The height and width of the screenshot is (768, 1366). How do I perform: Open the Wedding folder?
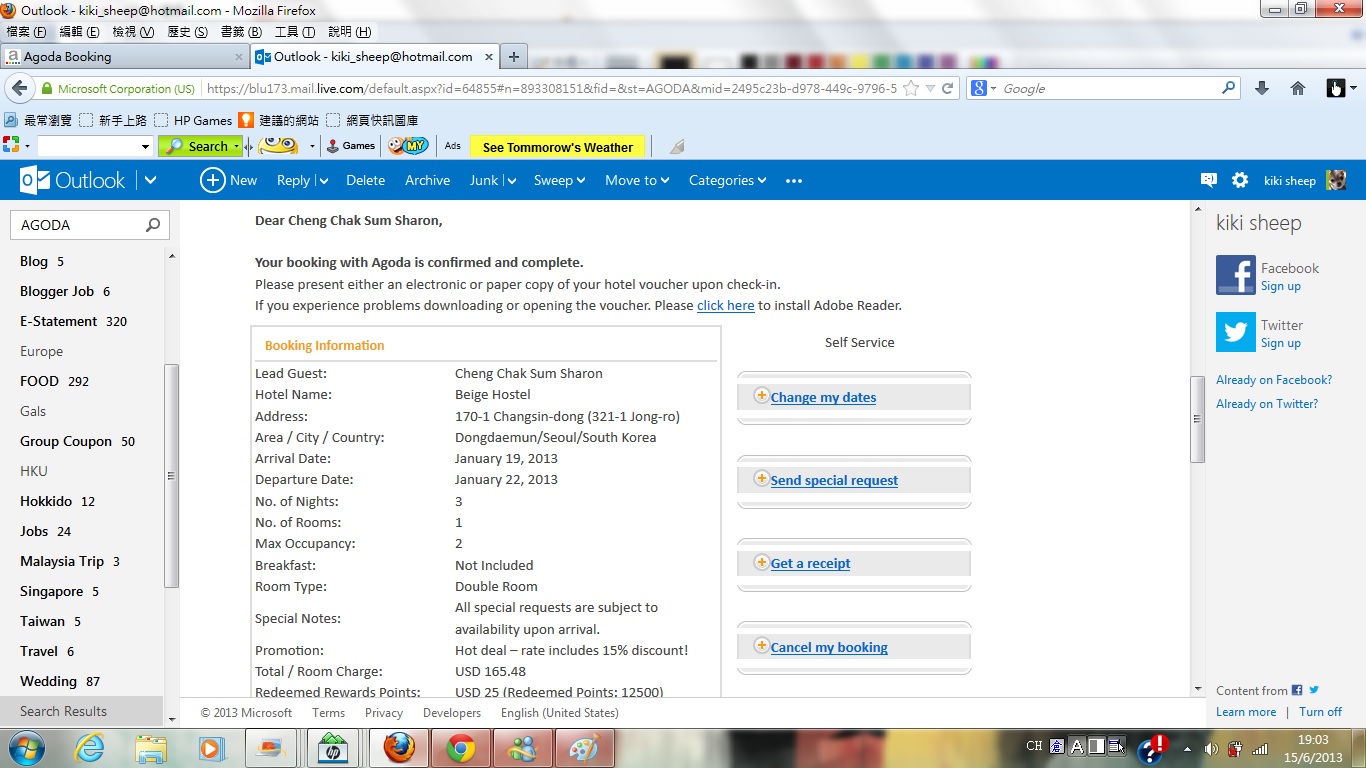(60, 681)
